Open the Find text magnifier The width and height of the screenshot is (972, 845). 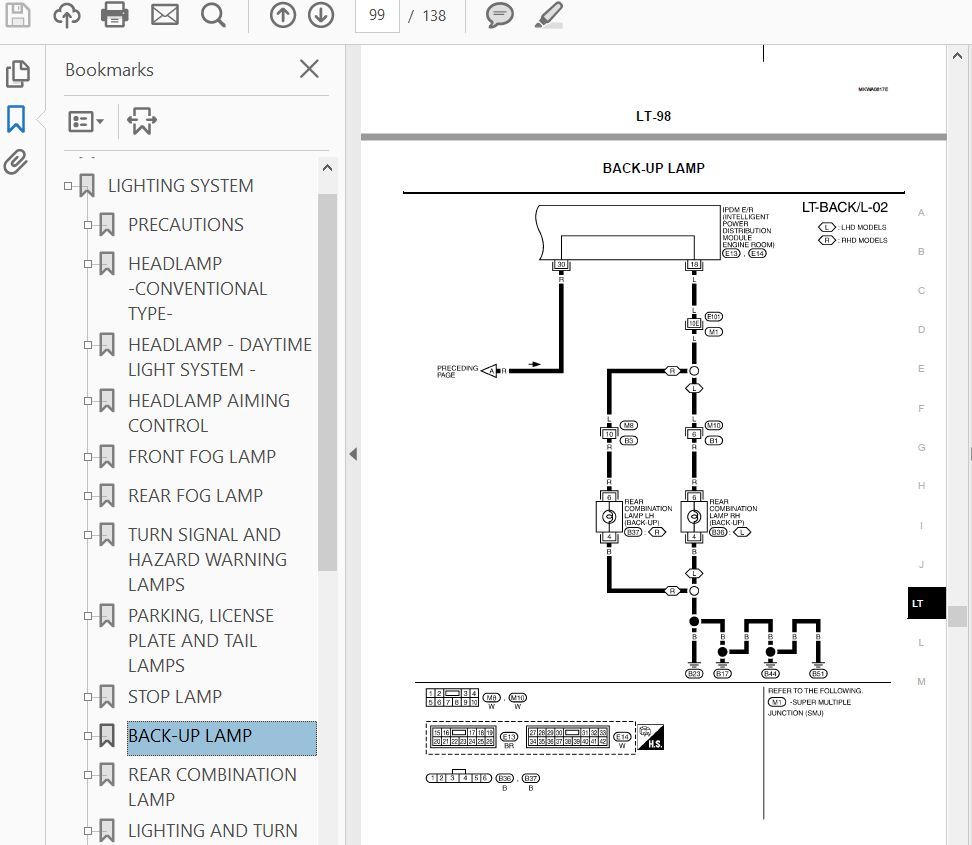[213, 15]
